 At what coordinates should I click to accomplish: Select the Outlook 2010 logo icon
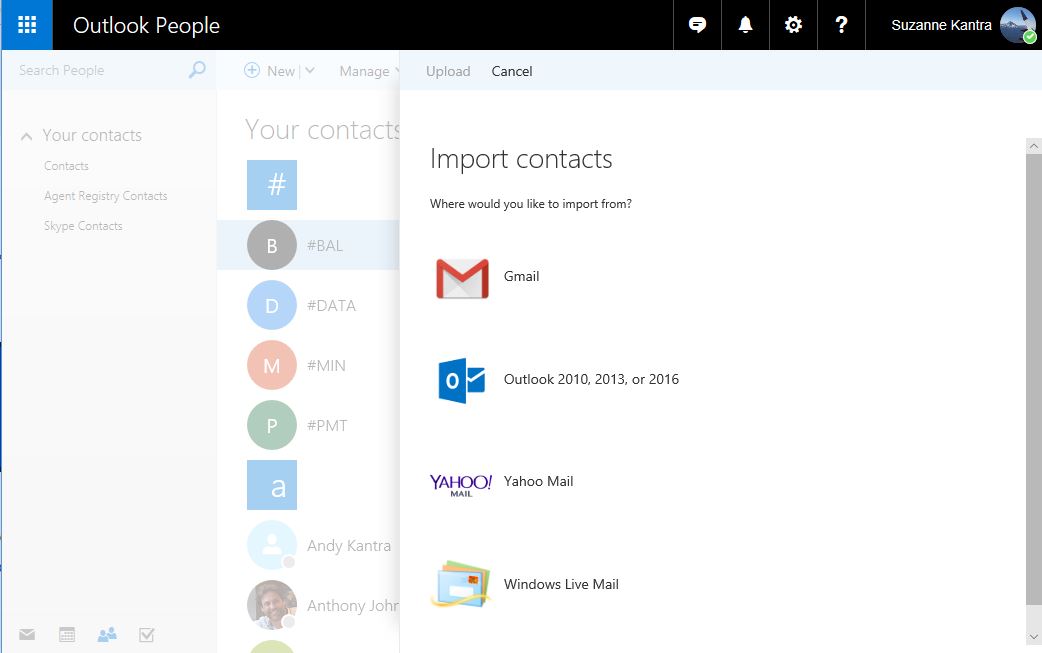[461, 380]
